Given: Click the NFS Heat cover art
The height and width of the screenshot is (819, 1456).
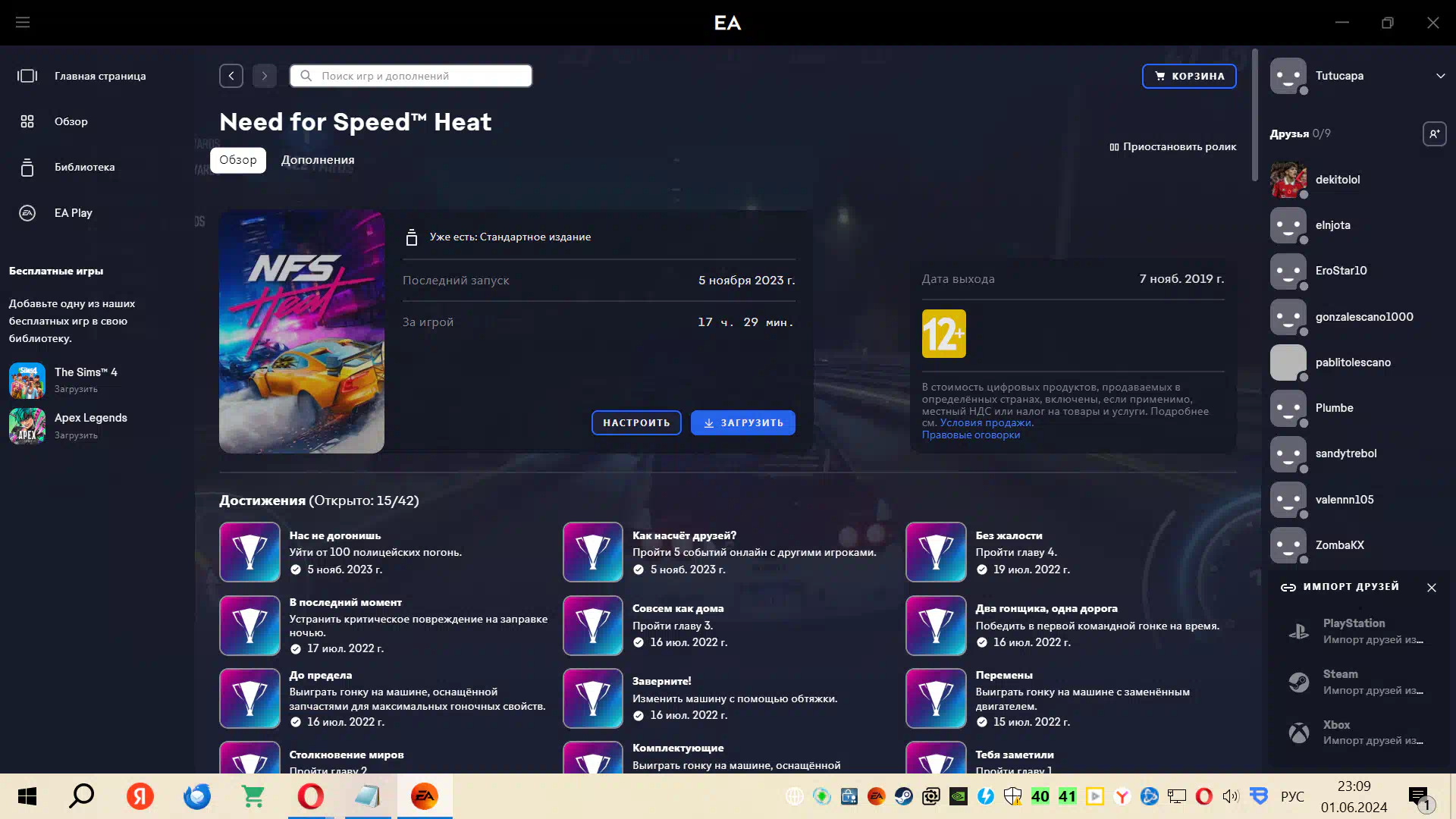Looking at the screenshot, I should click(302, 331).
